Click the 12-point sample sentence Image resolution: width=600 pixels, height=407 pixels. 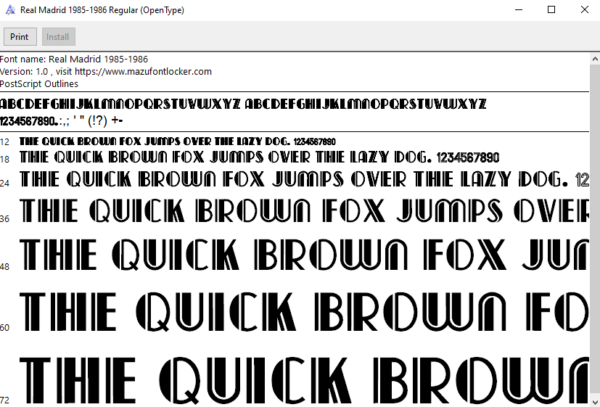(178, 142)
